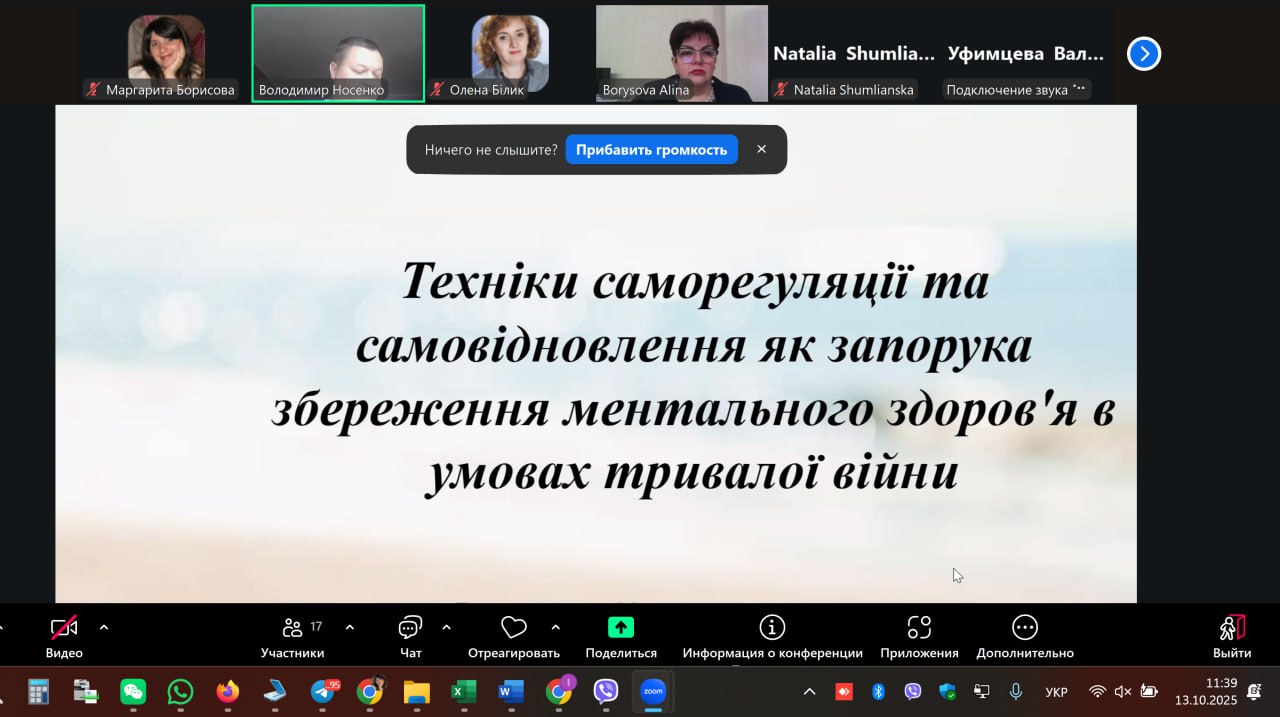1280x717 pixels.
Task: Open the Приложения apps icon
Action: [919, 628]
